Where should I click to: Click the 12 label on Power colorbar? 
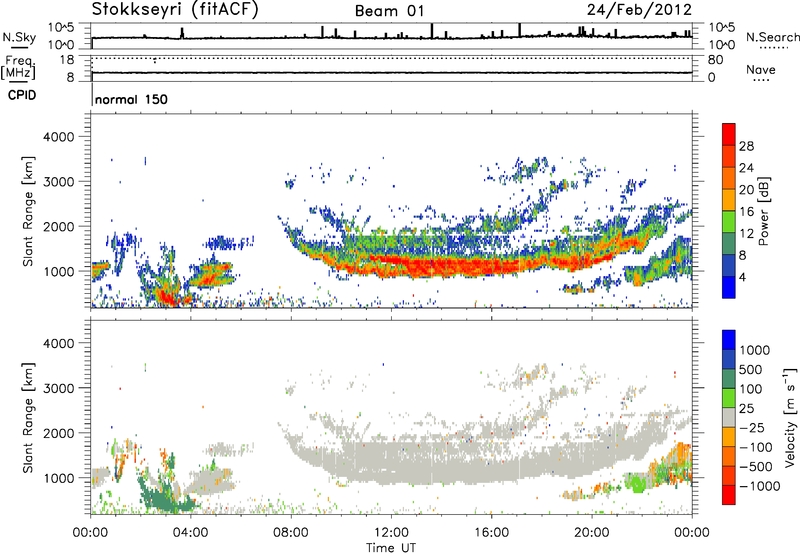[746, 234]
